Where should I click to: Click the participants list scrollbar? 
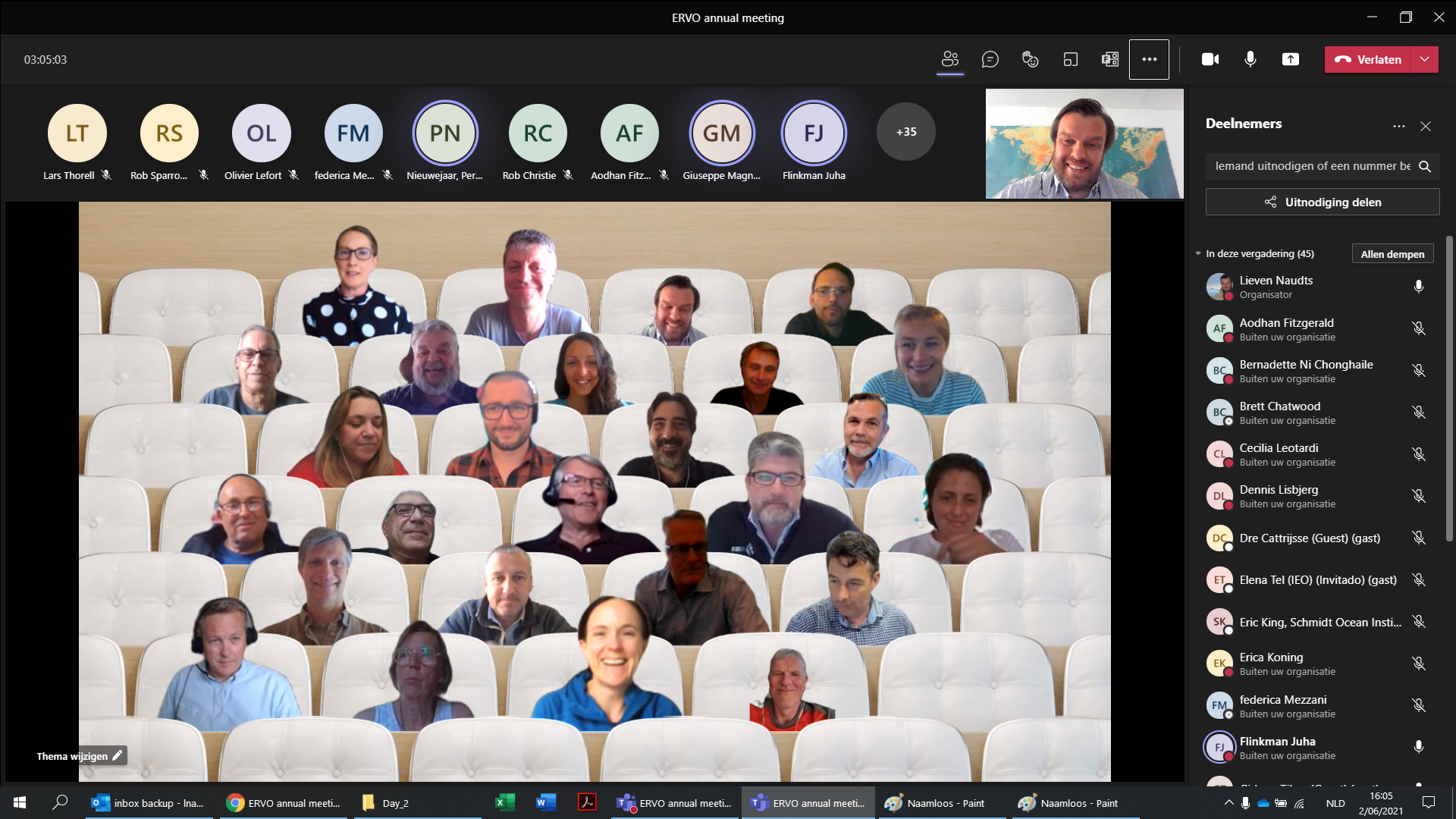tap(1449, 387)
